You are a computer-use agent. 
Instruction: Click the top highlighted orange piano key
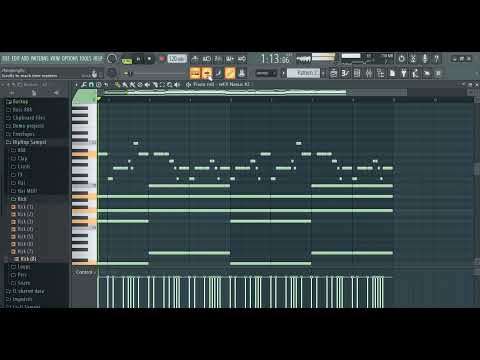[x=84, y=154]
